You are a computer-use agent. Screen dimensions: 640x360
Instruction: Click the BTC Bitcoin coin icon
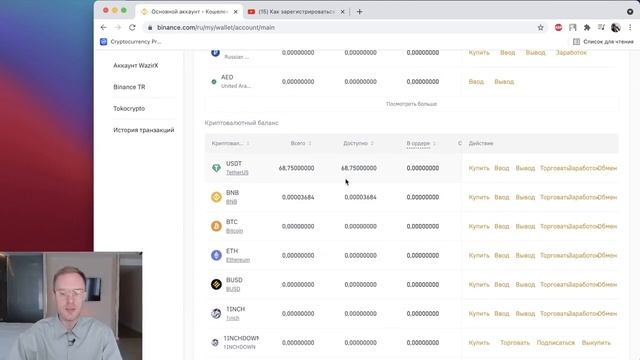pyautogui.click(x=216, y=226)
